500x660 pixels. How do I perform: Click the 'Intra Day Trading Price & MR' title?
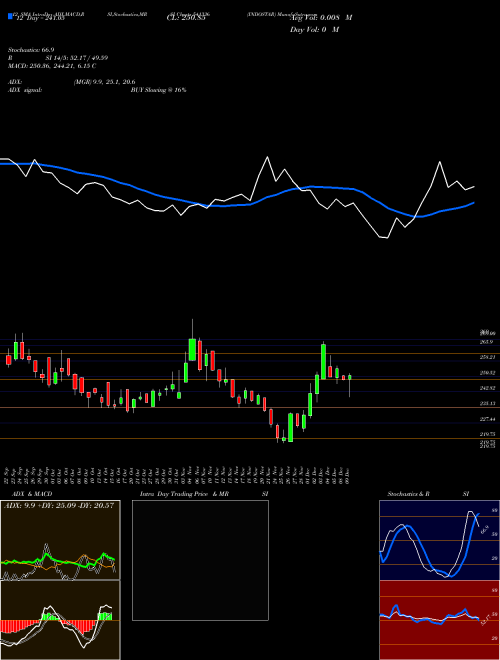tap(184, 494)
